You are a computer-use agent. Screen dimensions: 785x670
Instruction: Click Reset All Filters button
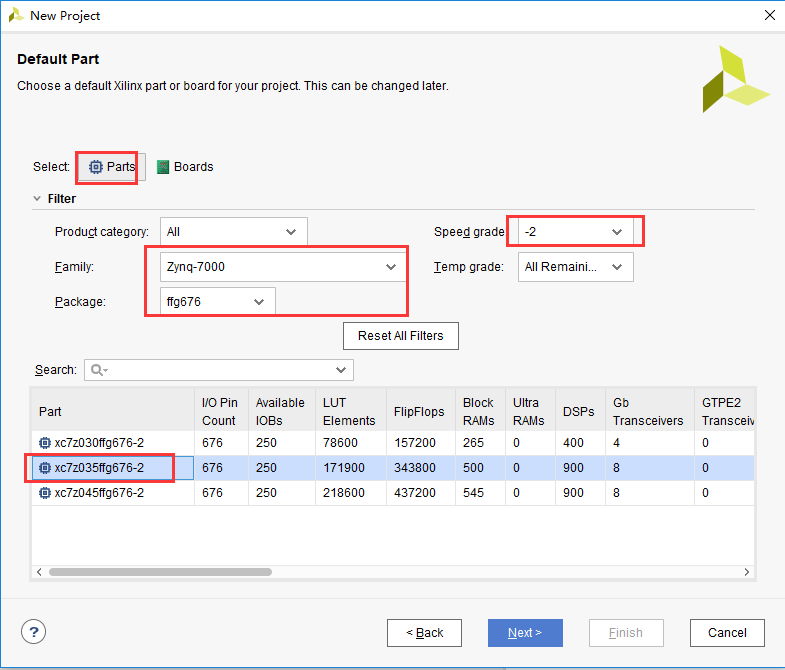coord(401,336)
